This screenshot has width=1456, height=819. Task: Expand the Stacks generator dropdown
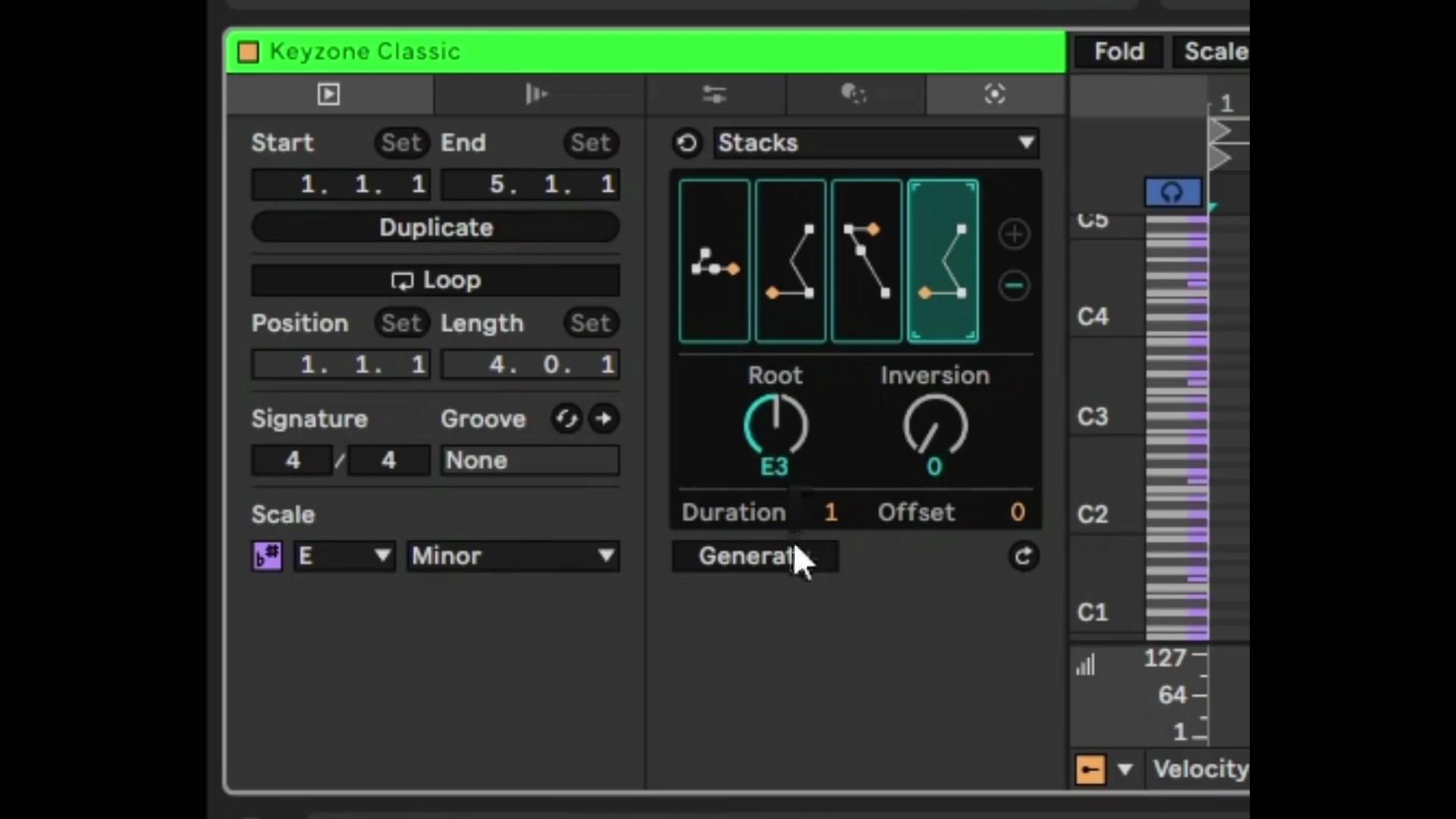876,143
